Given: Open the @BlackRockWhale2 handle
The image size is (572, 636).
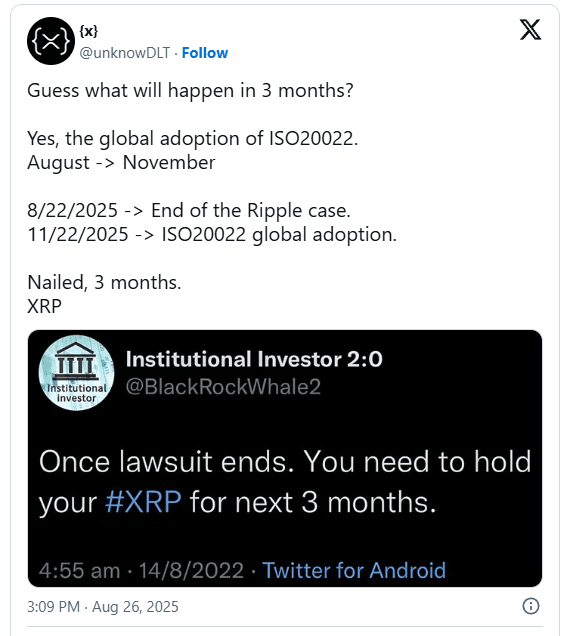Looking at the screenshot, I should click(223, 387).
